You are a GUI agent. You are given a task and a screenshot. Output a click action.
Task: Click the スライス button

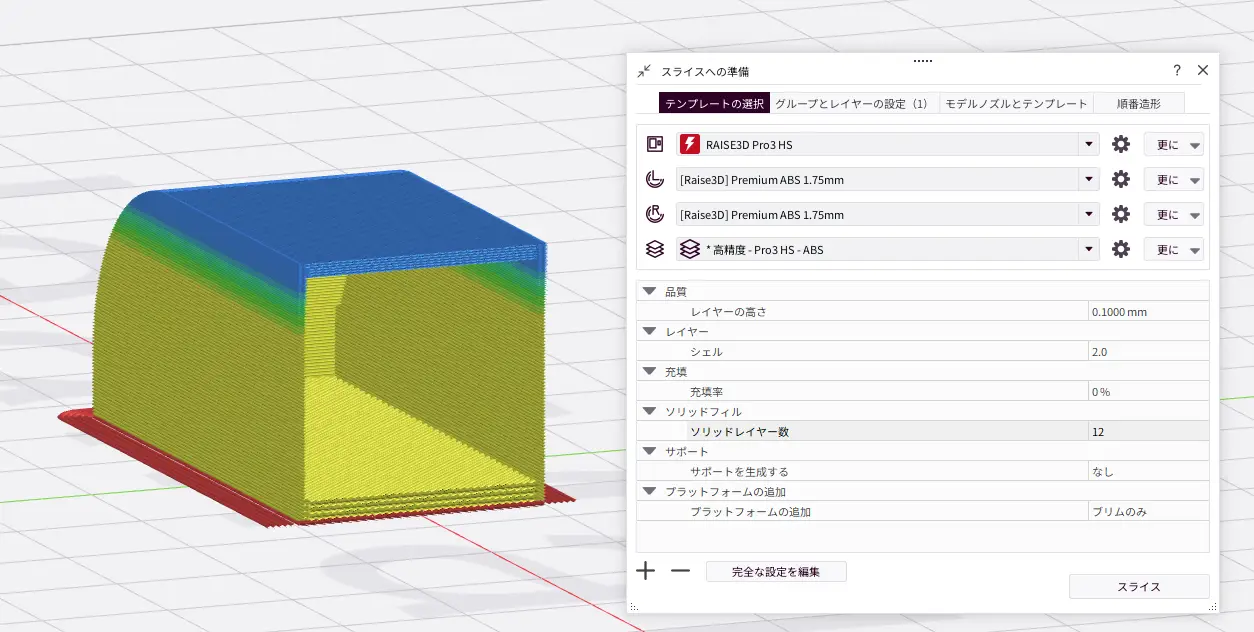[1138, 587]
